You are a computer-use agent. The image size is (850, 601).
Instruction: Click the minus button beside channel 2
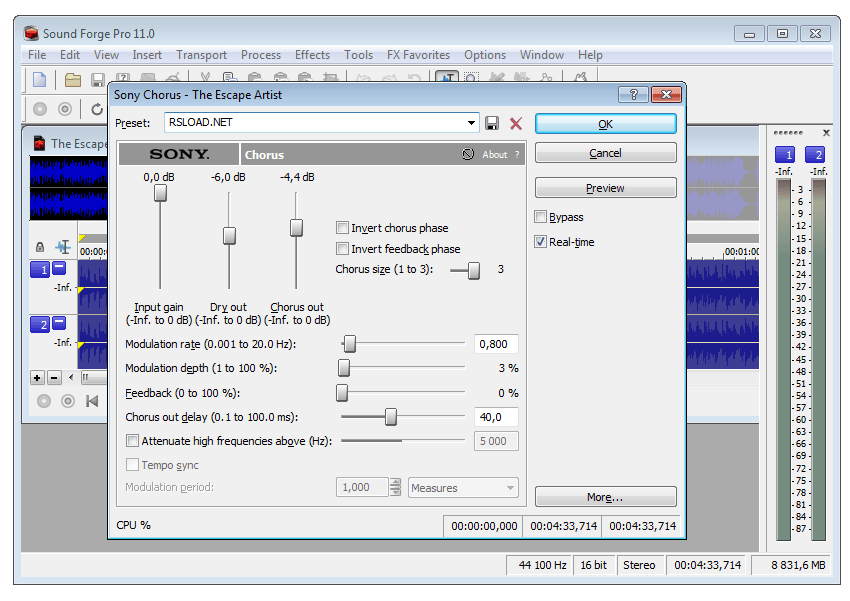[x=59, y=322]
